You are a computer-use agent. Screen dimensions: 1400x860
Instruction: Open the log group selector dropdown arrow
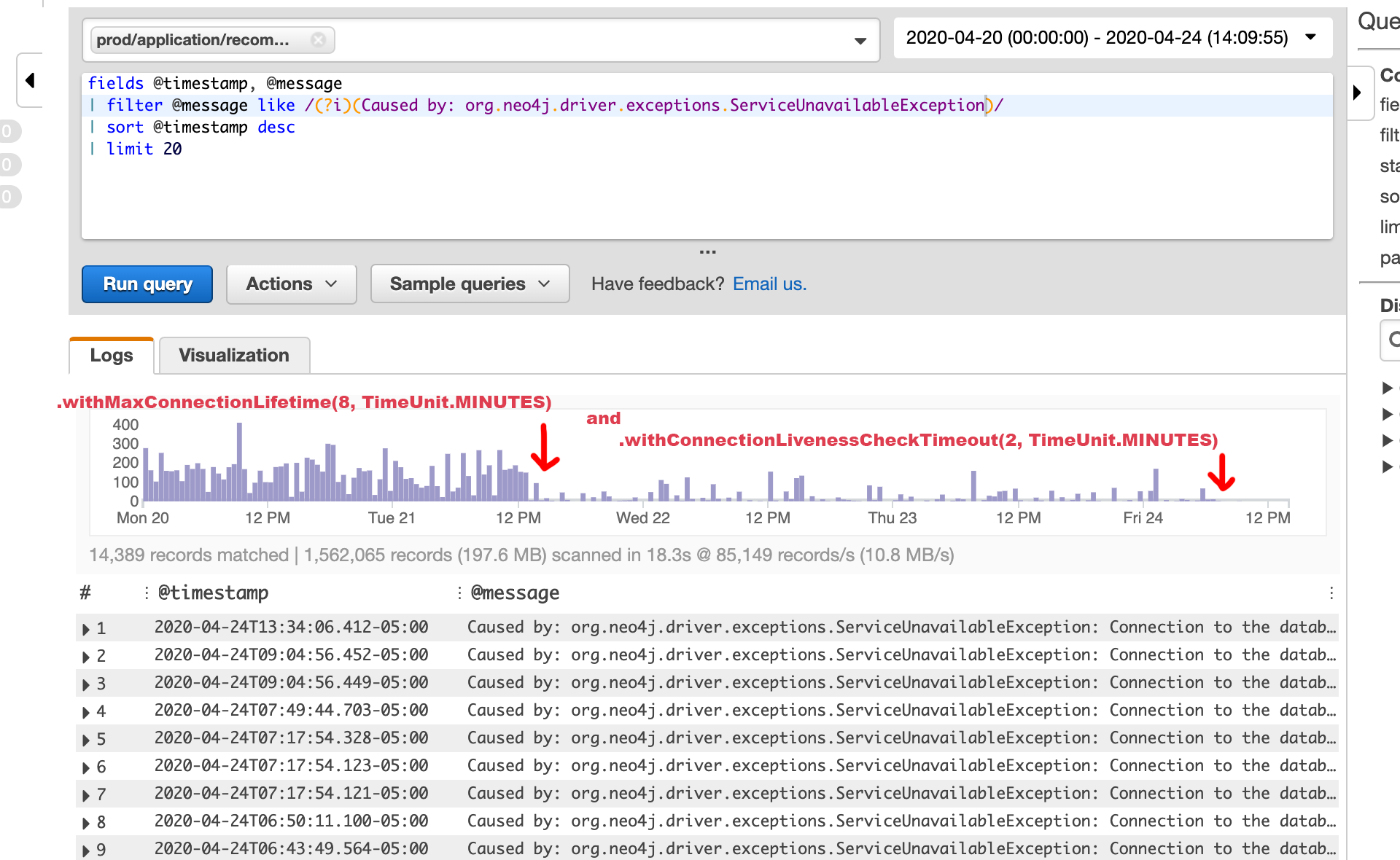[x=860, y=41]
